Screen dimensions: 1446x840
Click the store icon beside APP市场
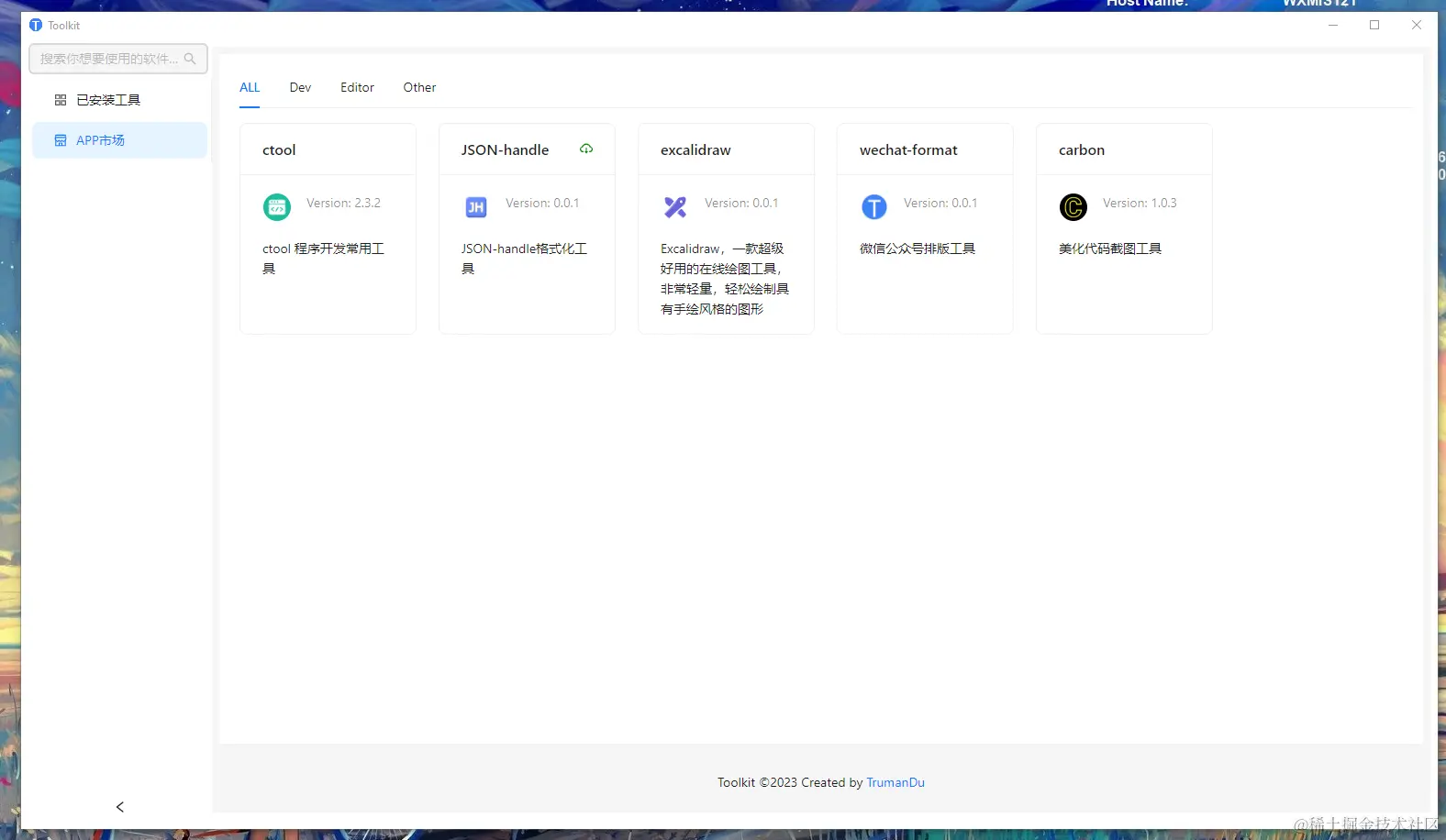[61, 140]
